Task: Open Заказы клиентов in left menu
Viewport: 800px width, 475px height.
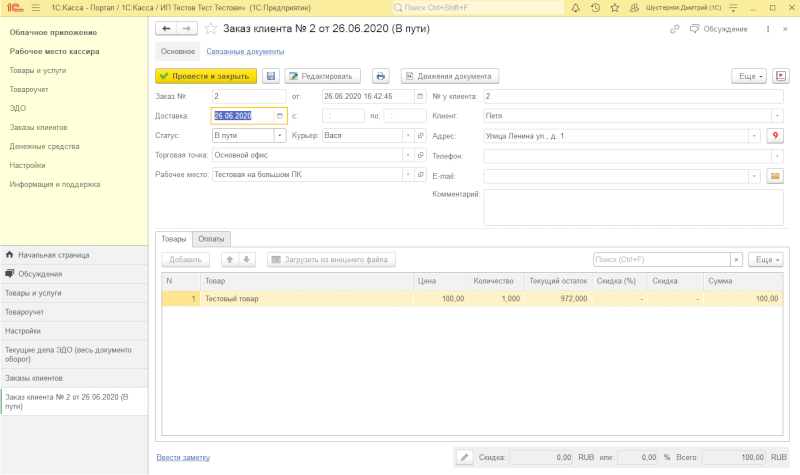Action: [38, 127]
